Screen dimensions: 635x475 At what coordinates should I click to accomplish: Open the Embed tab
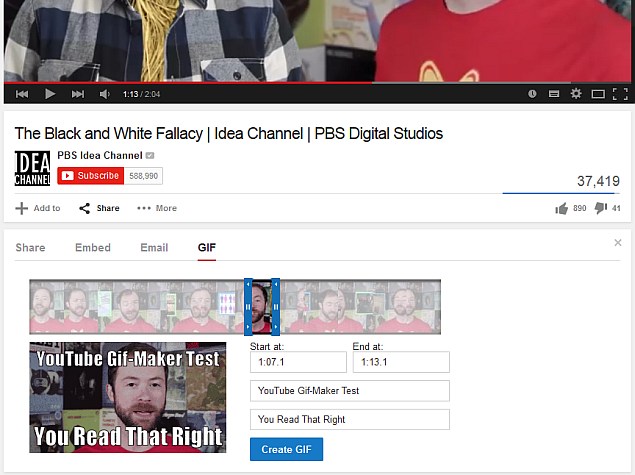[93, 247]
